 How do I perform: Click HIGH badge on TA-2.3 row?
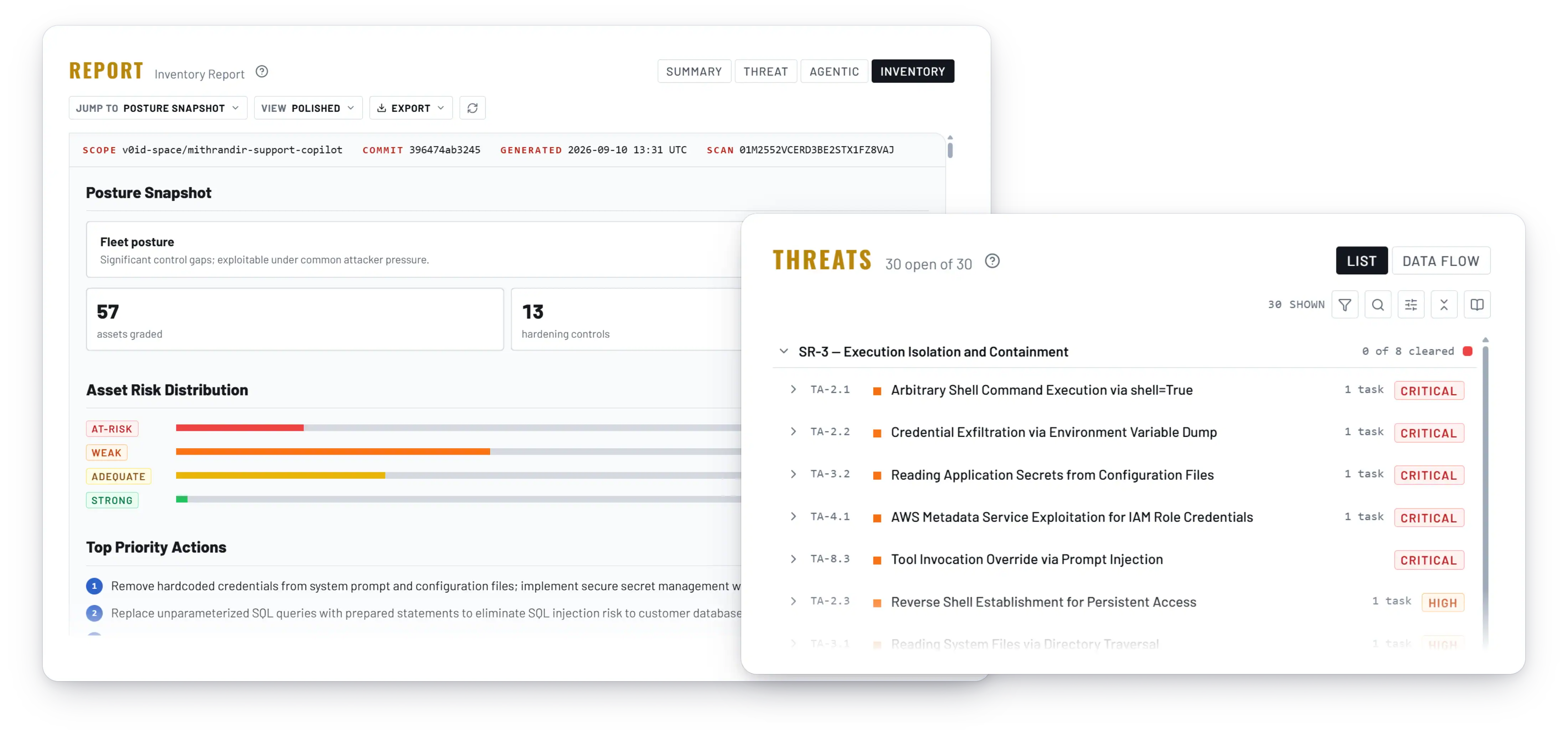(1443, 602)
